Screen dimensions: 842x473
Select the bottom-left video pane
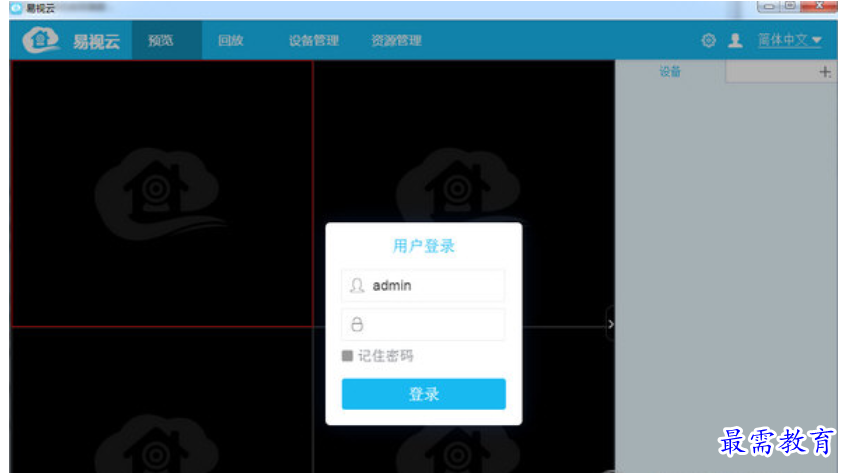[x=161, y=401]
